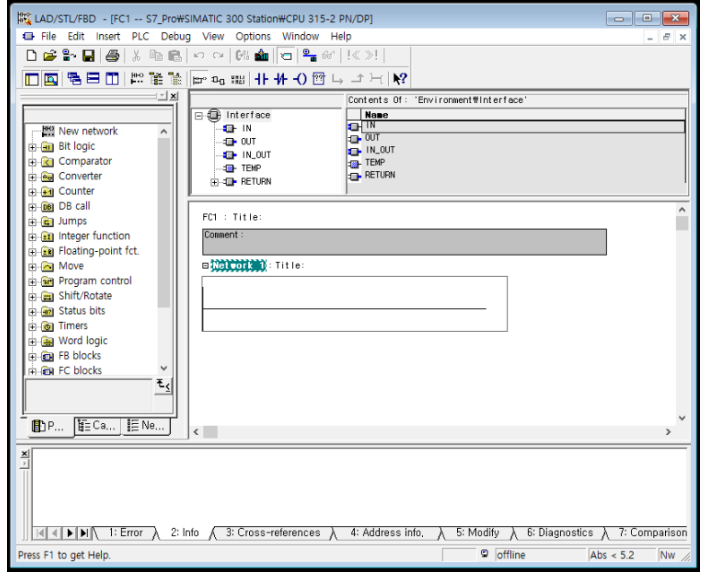718x579 pixels.
Task: Toggle the LAD view button
Action: [x=199, y=79]
